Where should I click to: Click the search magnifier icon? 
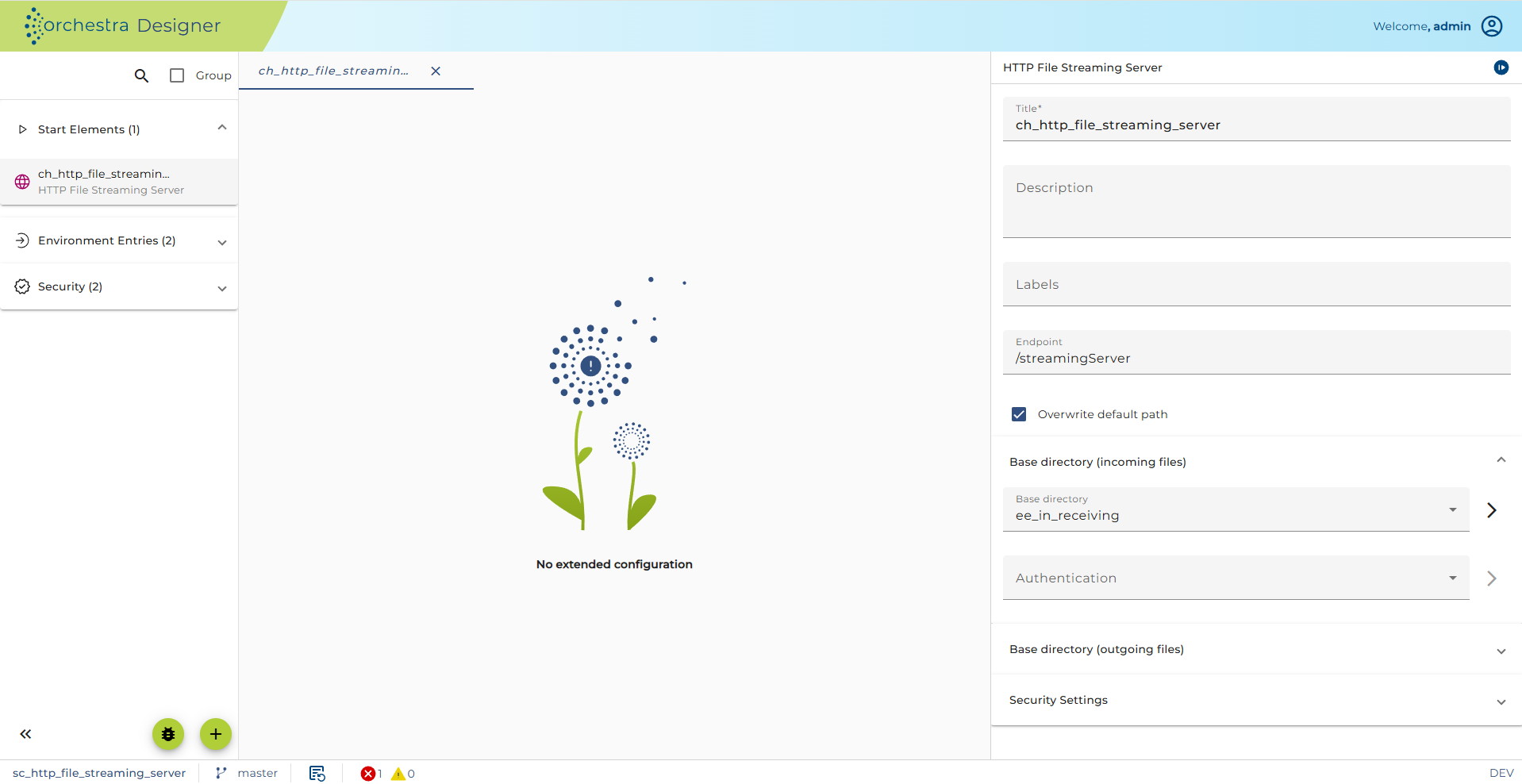141,75
